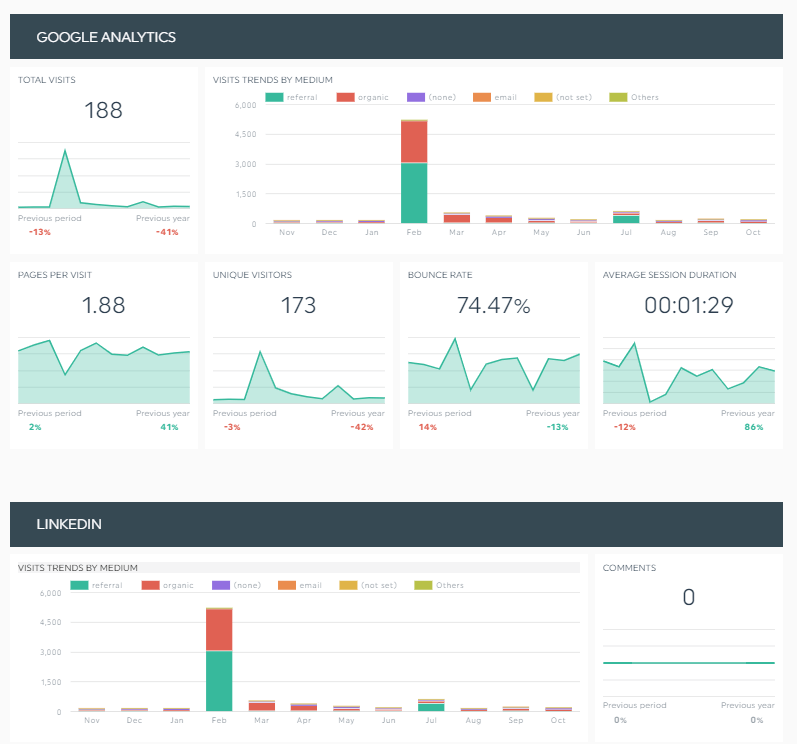The image size is (797, 744).
Task: Select the Bounce Rate value 74.47%
Action: pos(494,305)
